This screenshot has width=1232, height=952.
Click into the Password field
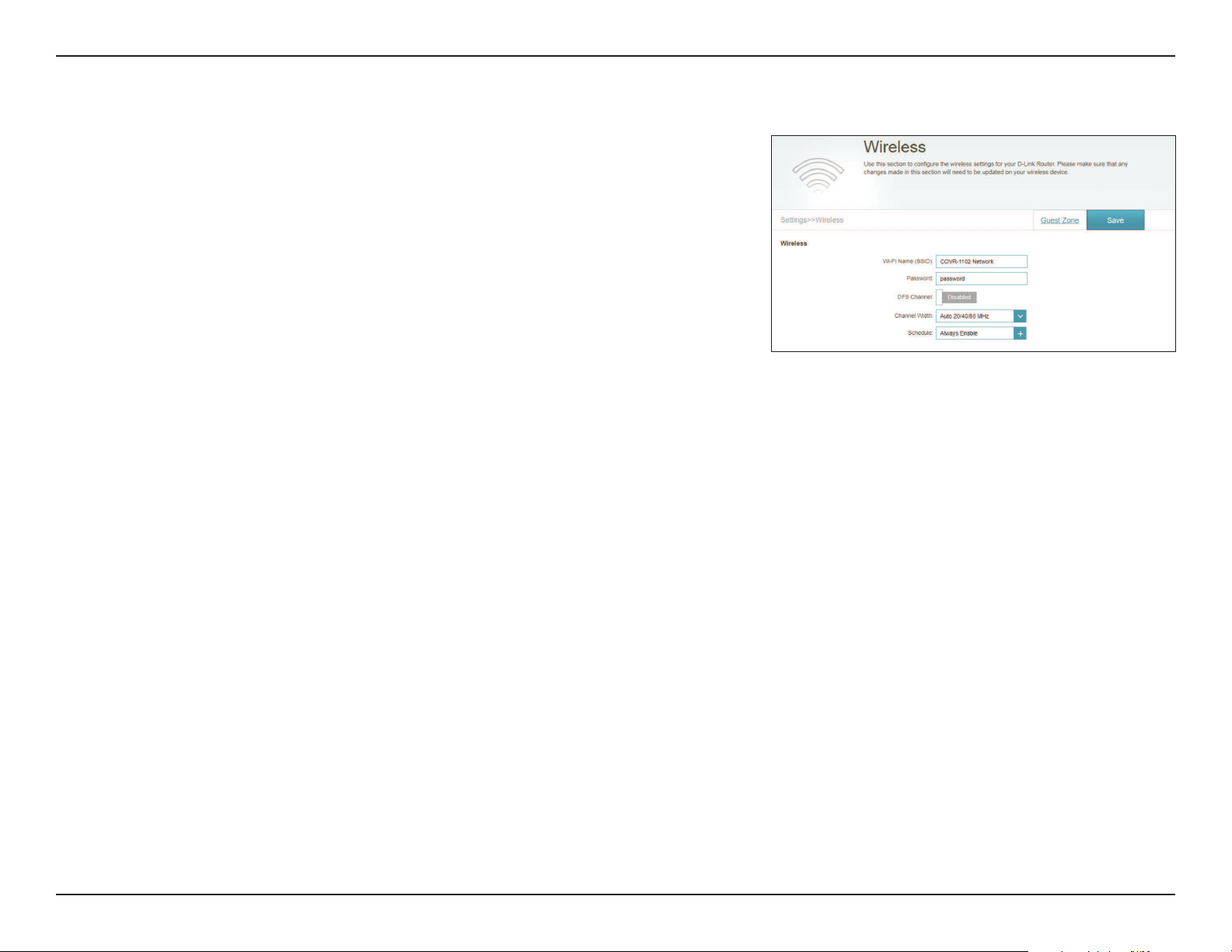coord(981,279)
